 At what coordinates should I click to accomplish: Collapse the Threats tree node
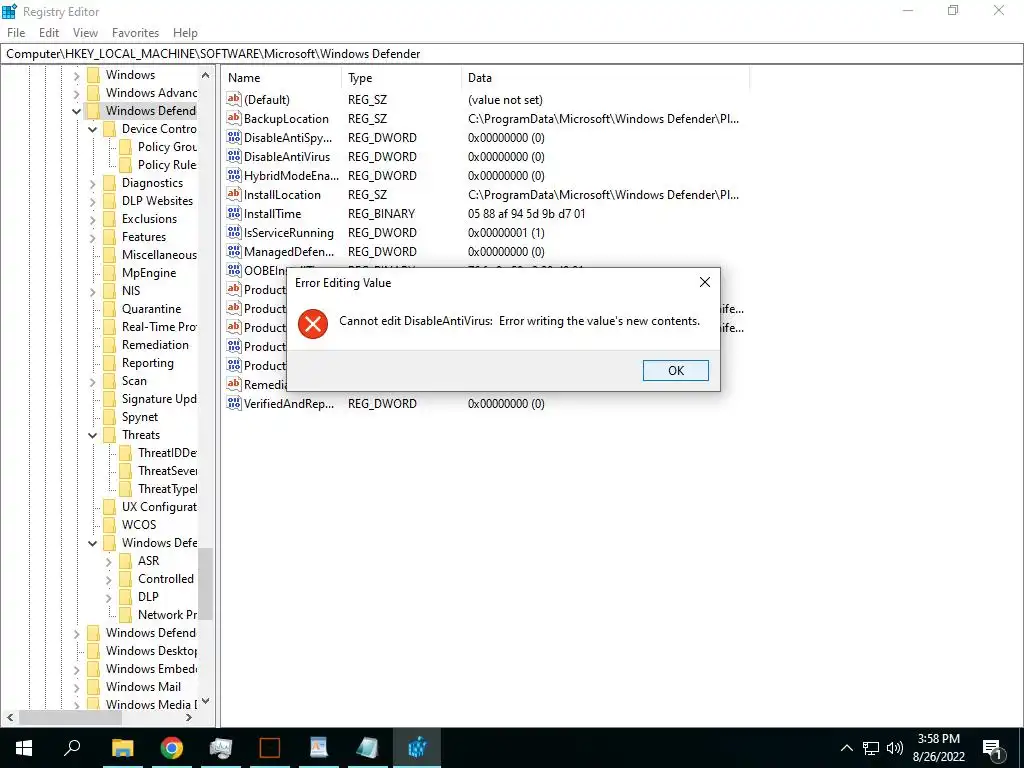(92, 435)
